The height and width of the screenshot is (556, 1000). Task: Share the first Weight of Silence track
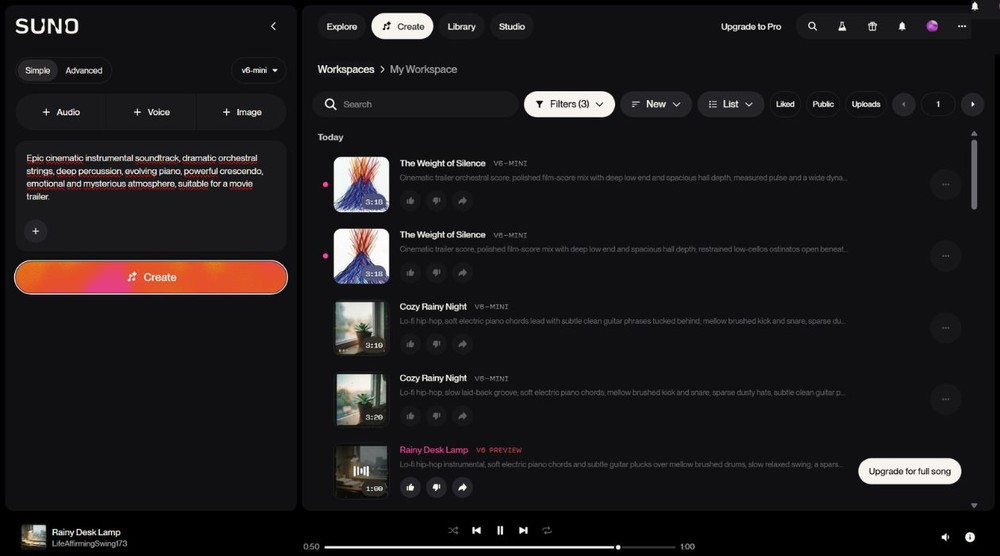(x=462, y=201)
